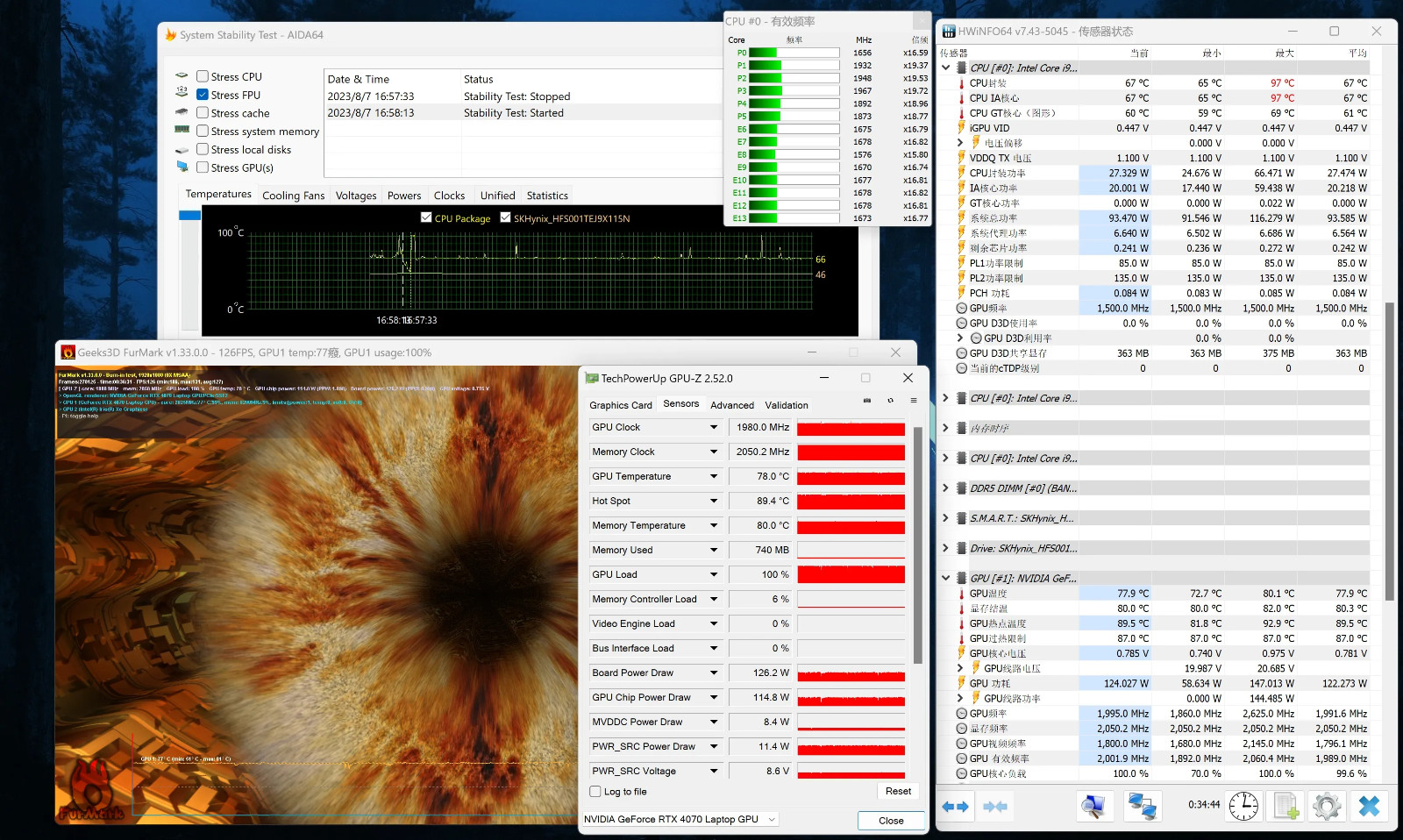
Task: Click icon of Drive: SKHynix_HFS001 row
Action: (961, 548)
